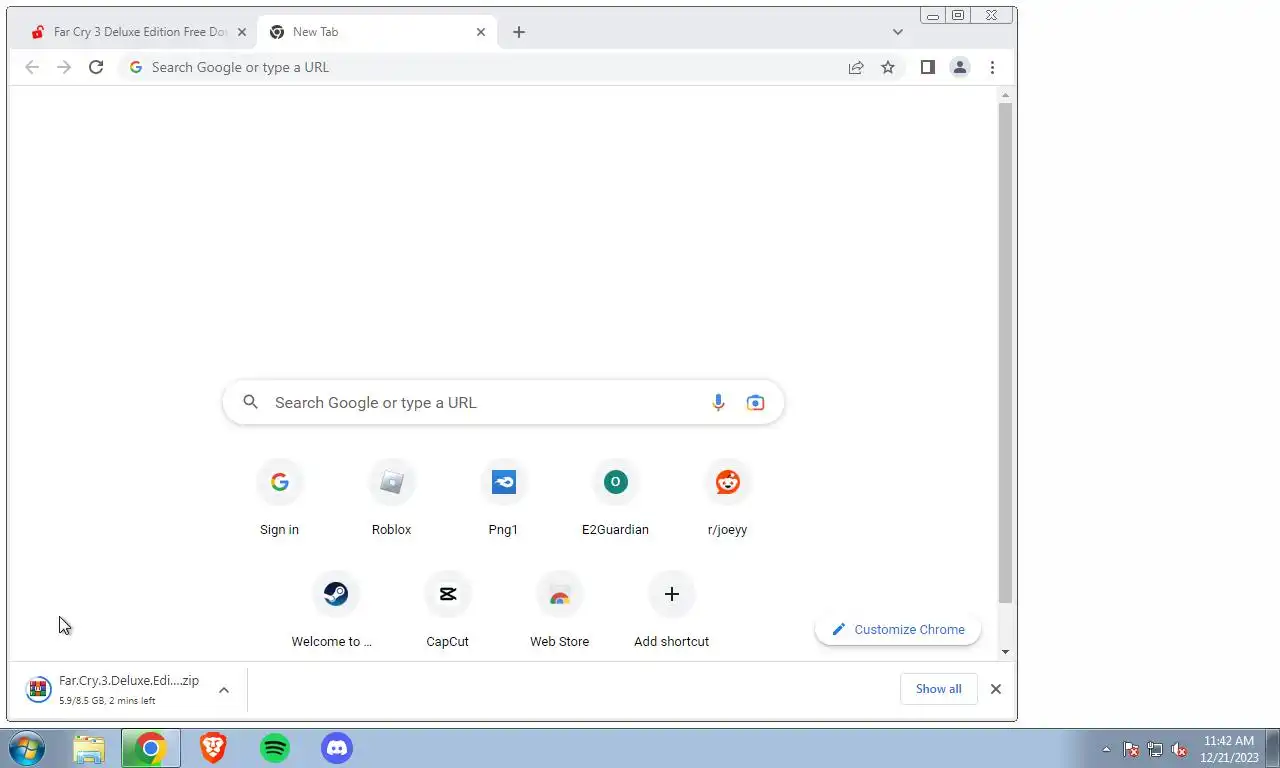Toggle the Chrome side panel

tap(928, 67)
